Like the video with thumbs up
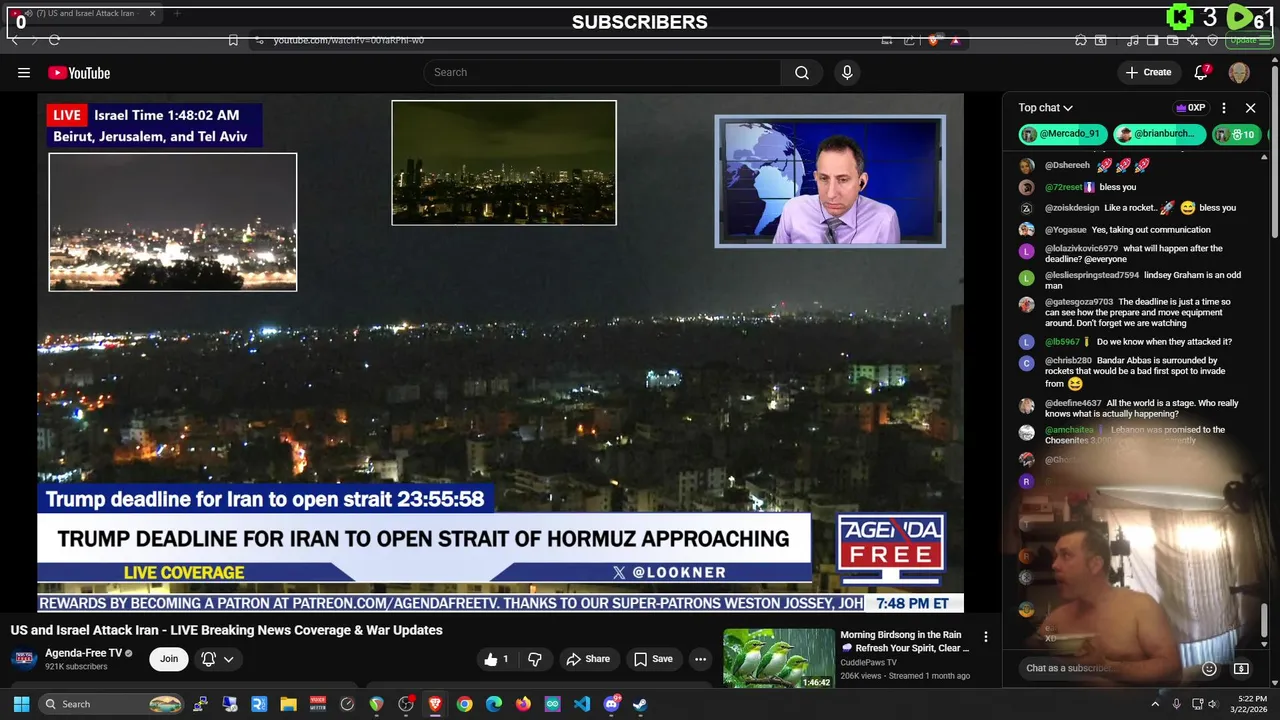This screenshot has height=720, width=1280. (x=498, y=659)
